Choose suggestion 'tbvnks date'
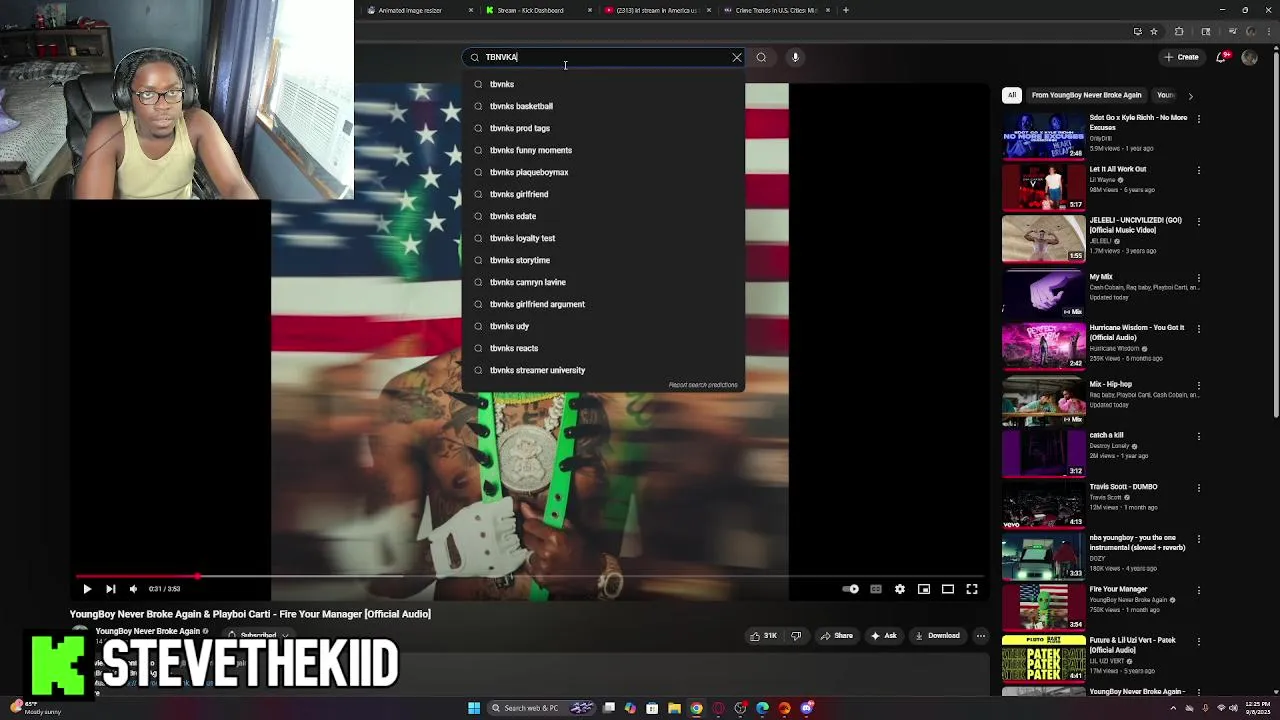The image size is (1280, 720). (x=603, y=216)
